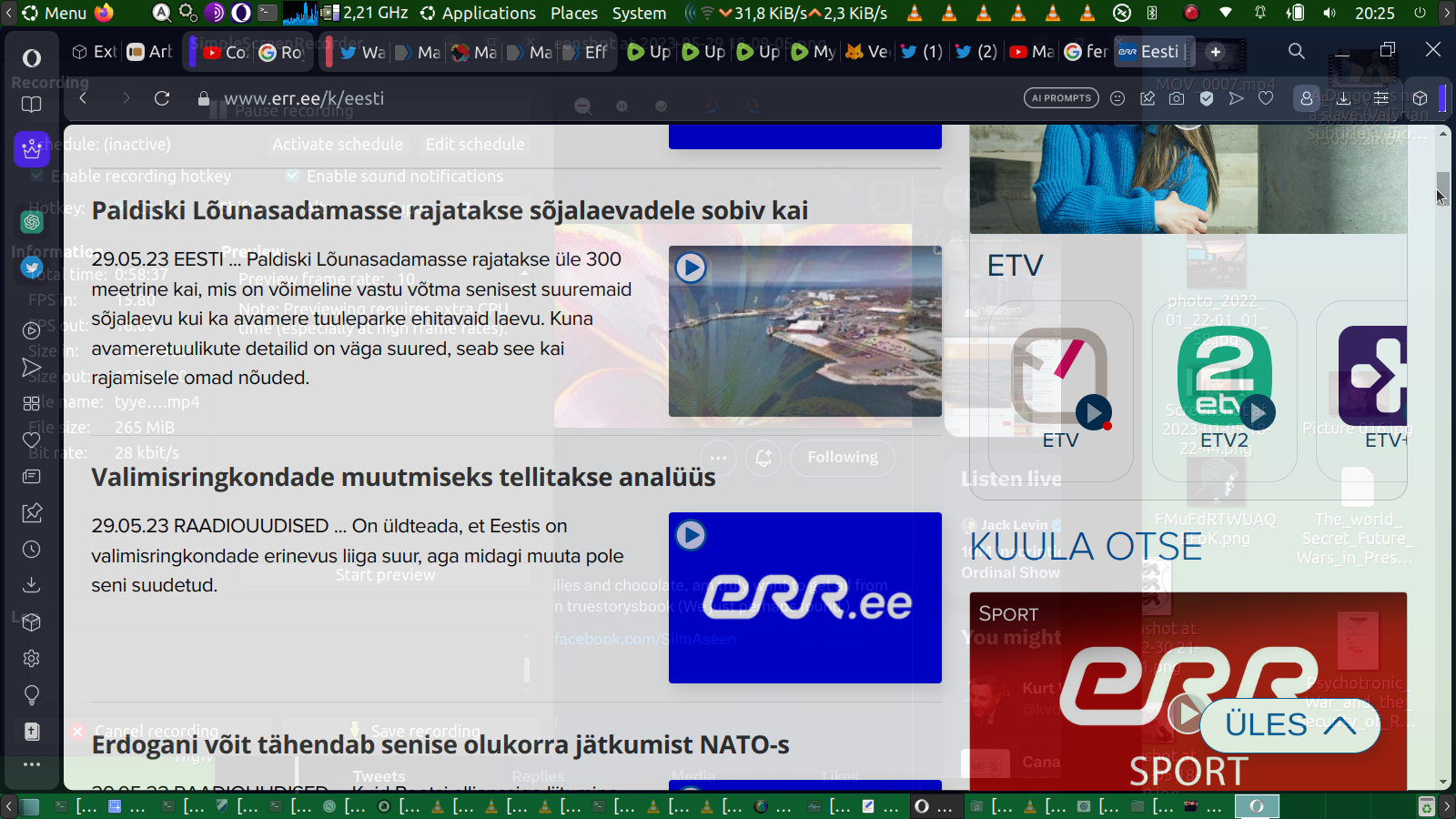Toggle the Enable sound notifications checkbox
The height and width of the screenshot is (819, 1456).
pos(292,176)
